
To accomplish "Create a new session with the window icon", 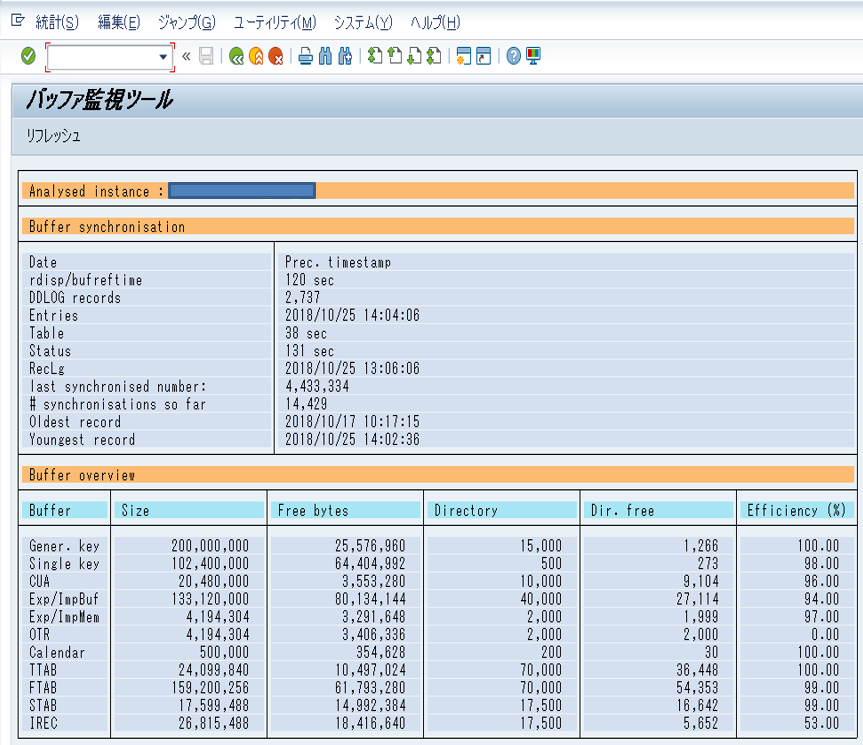I will tap(464, 56).
